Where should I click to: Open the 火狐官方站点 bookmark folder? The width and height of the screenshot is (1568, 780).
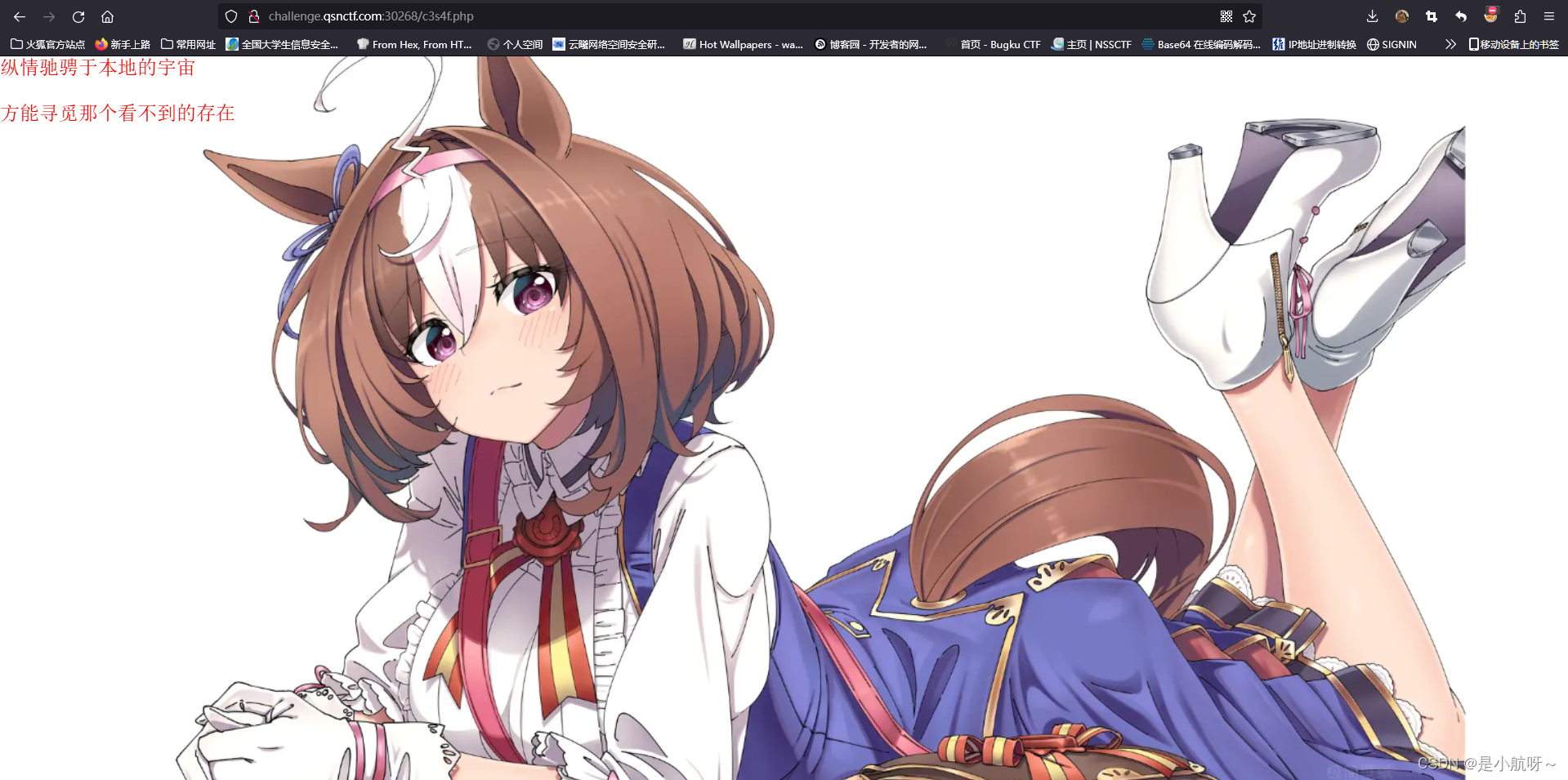(x=47, y=44)
